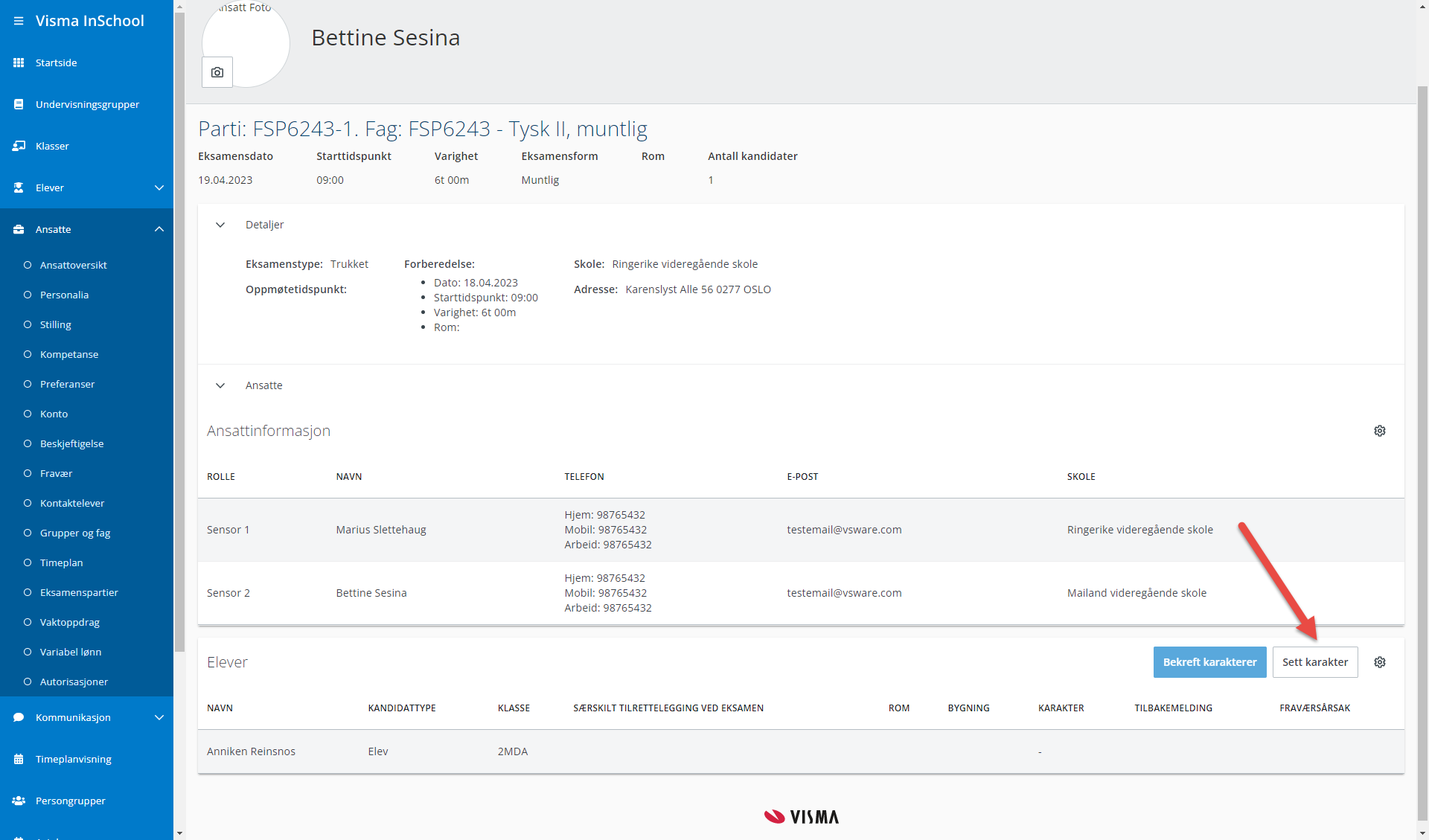This screenshot has width=1429, height=840.
Task: Open Elever table settings gear
Action: (x=1379, y=662)
